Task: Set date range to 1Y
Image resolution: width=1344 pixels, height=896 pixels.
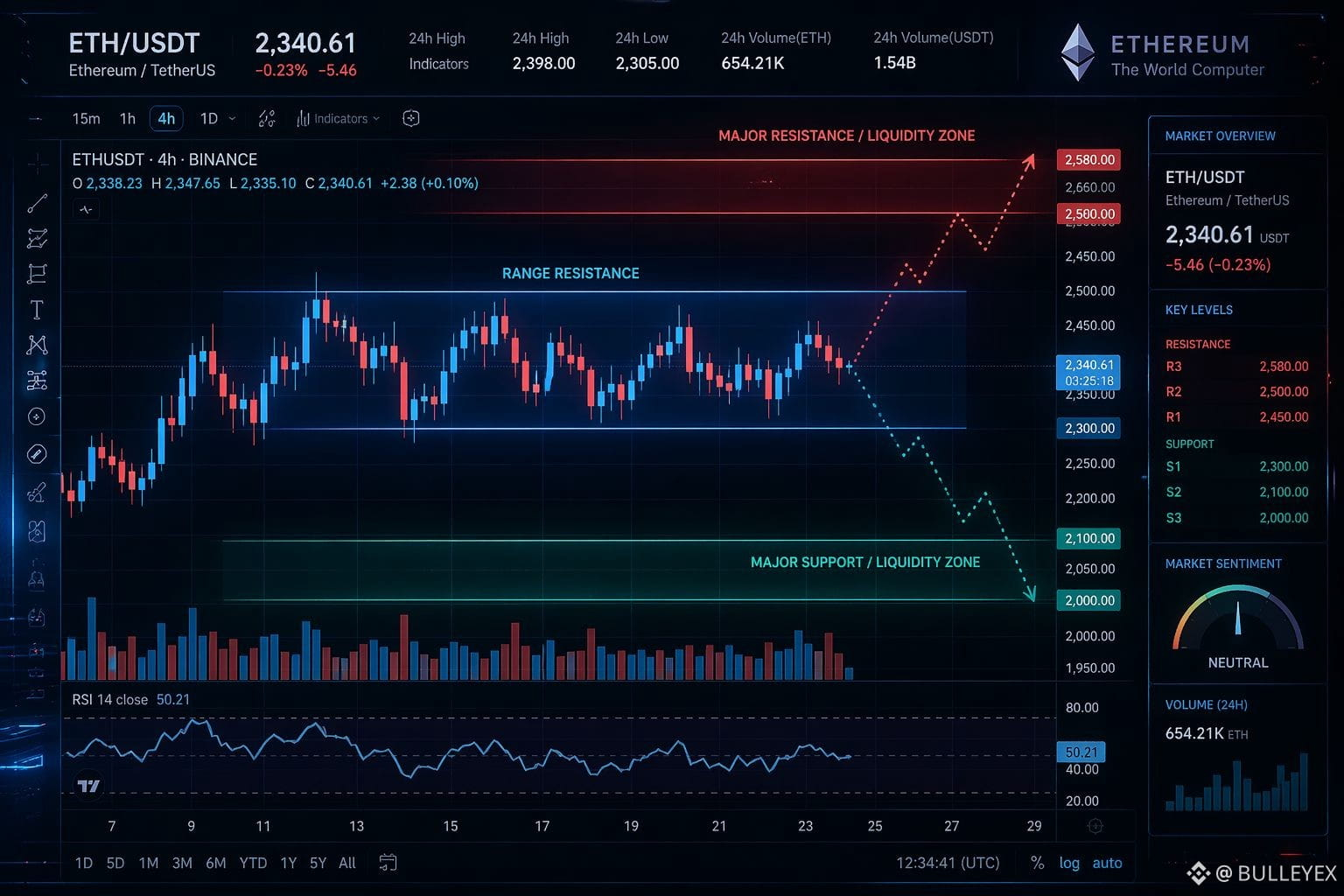Action: point(289,863)
